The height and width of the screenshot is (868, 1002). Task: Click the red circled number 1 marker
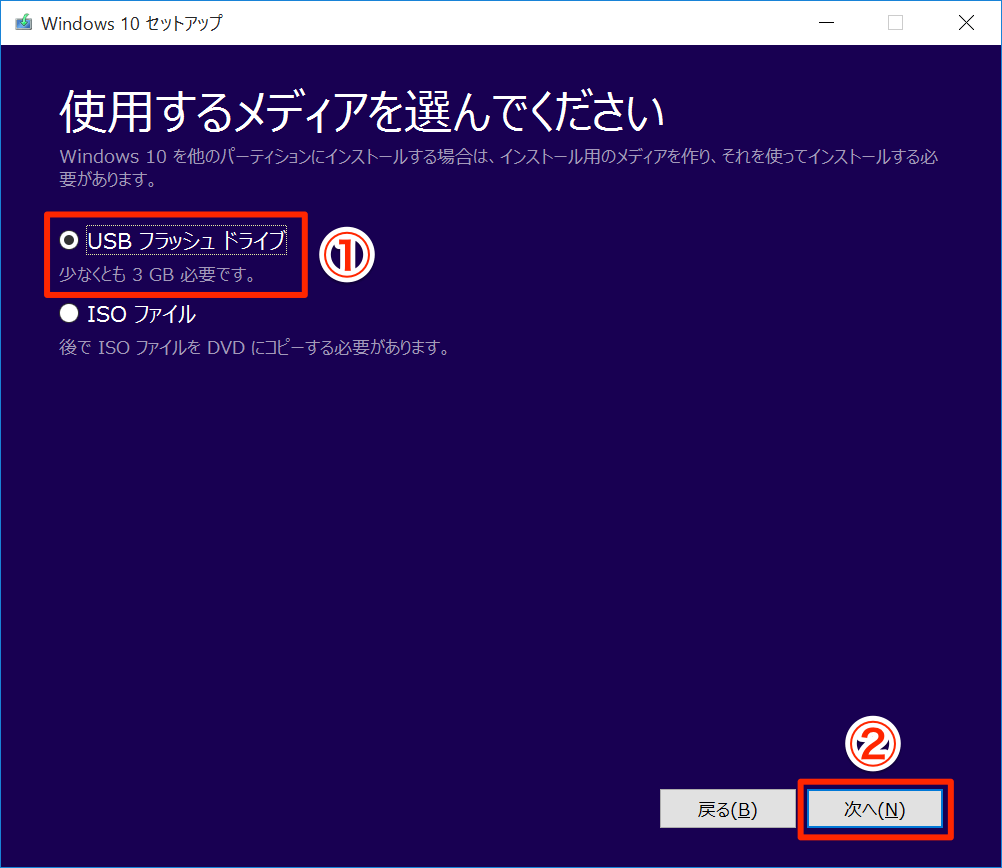346,254
